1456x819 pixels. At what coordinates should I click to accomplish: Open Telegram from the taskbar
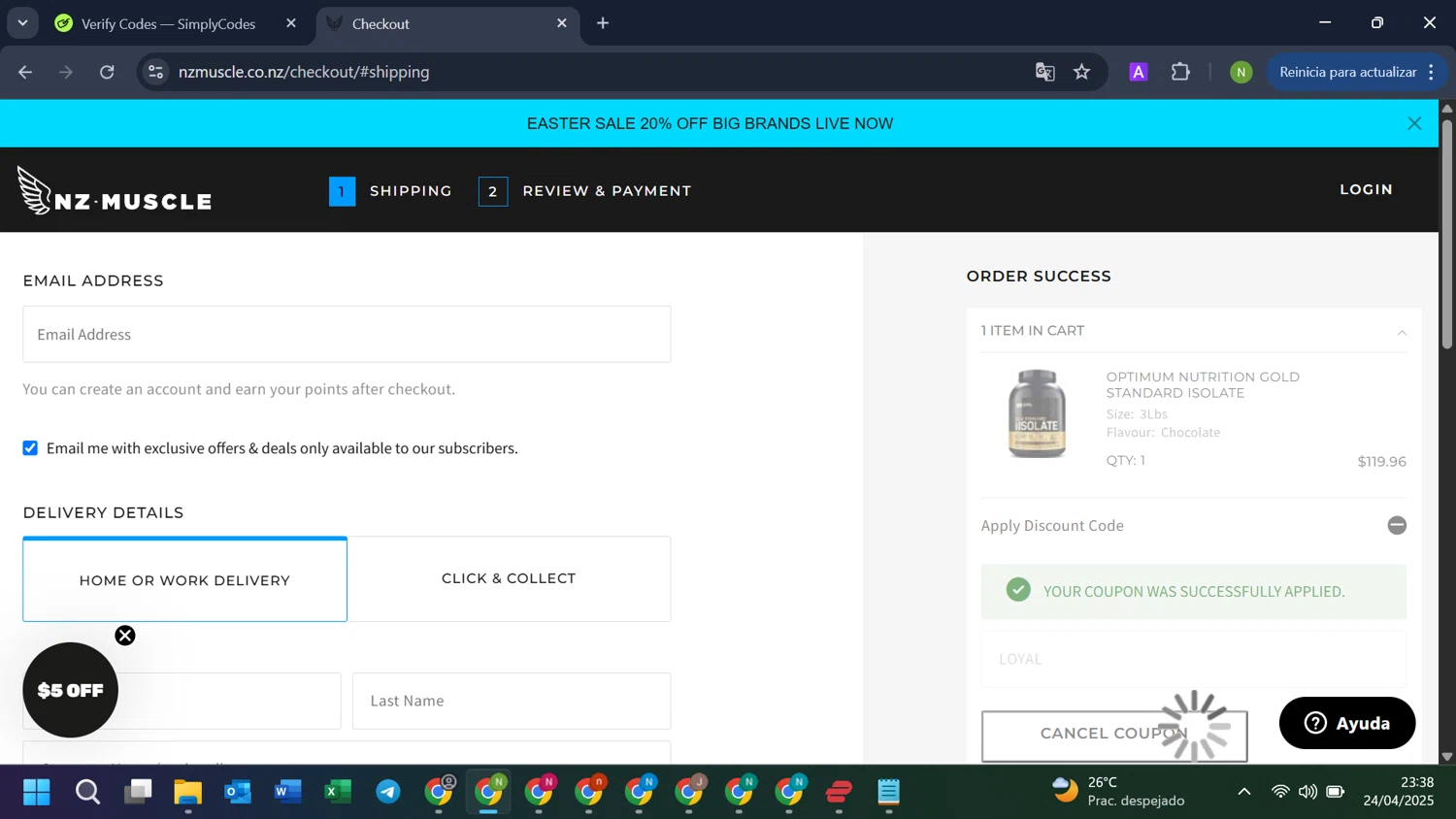(388, 793)
